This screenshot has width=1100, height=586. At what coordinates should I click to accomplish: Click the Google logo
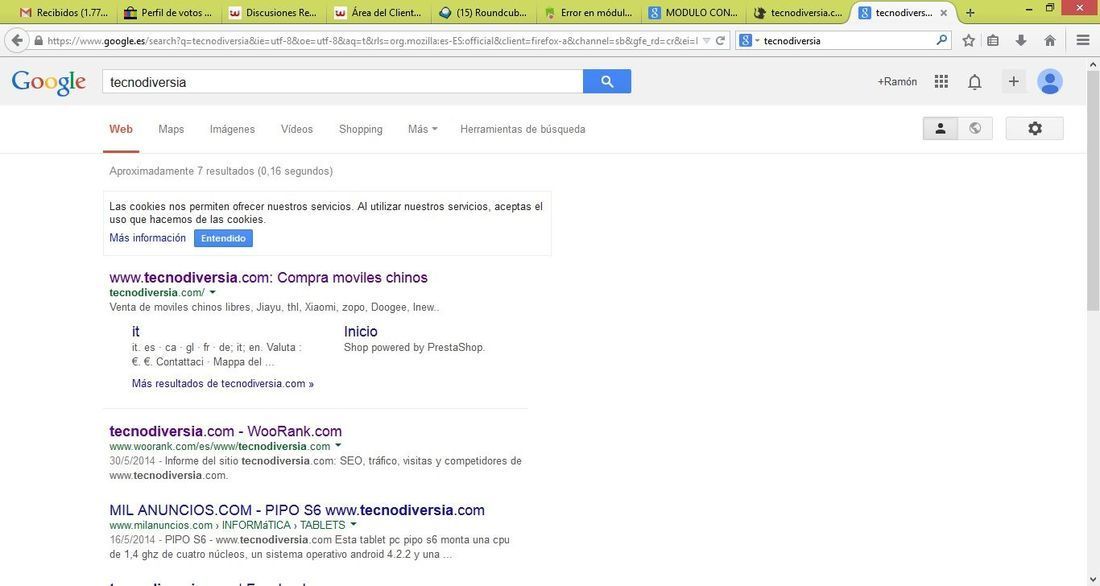[x=48, y=82]
